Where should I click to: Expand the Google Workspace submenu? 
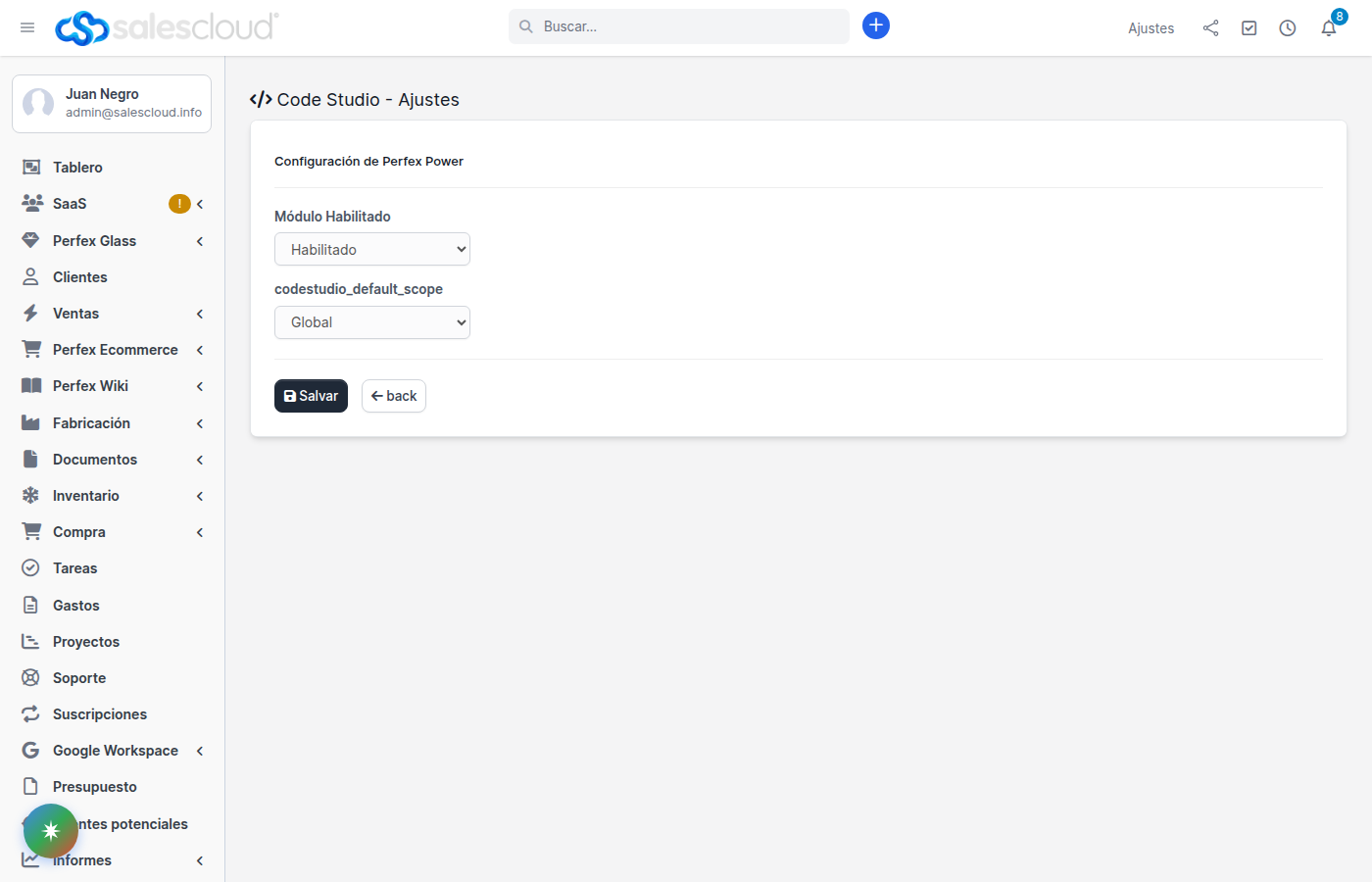200,751
